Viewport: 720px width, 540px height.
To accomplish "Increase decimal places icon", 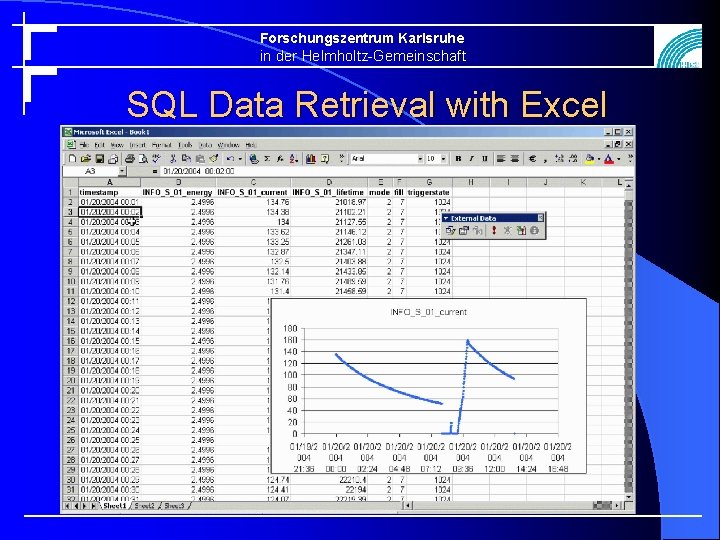I will [559, 159].
